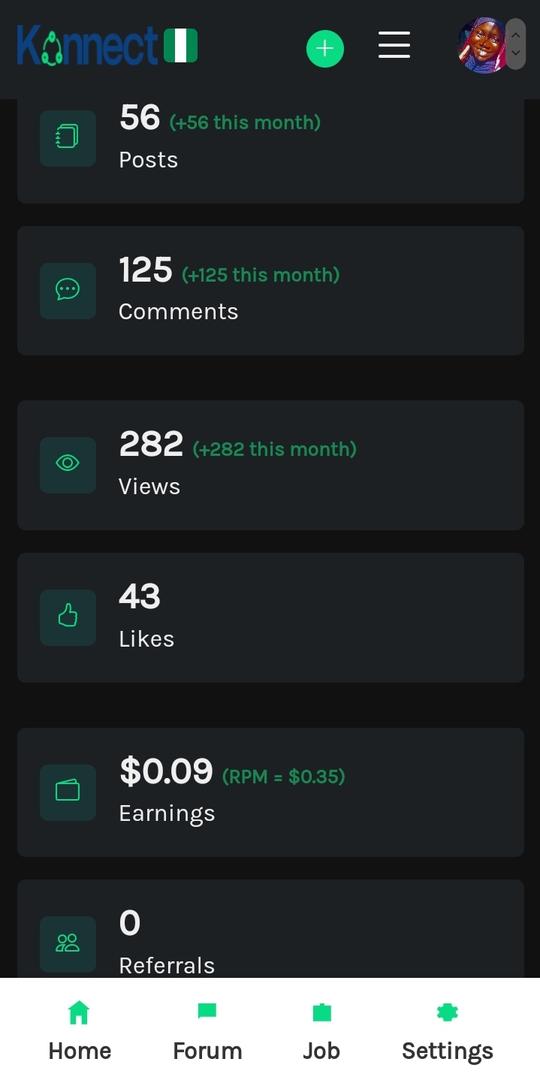Open the Settings tab
The image size is (540, 1080).
point(447,1032)
